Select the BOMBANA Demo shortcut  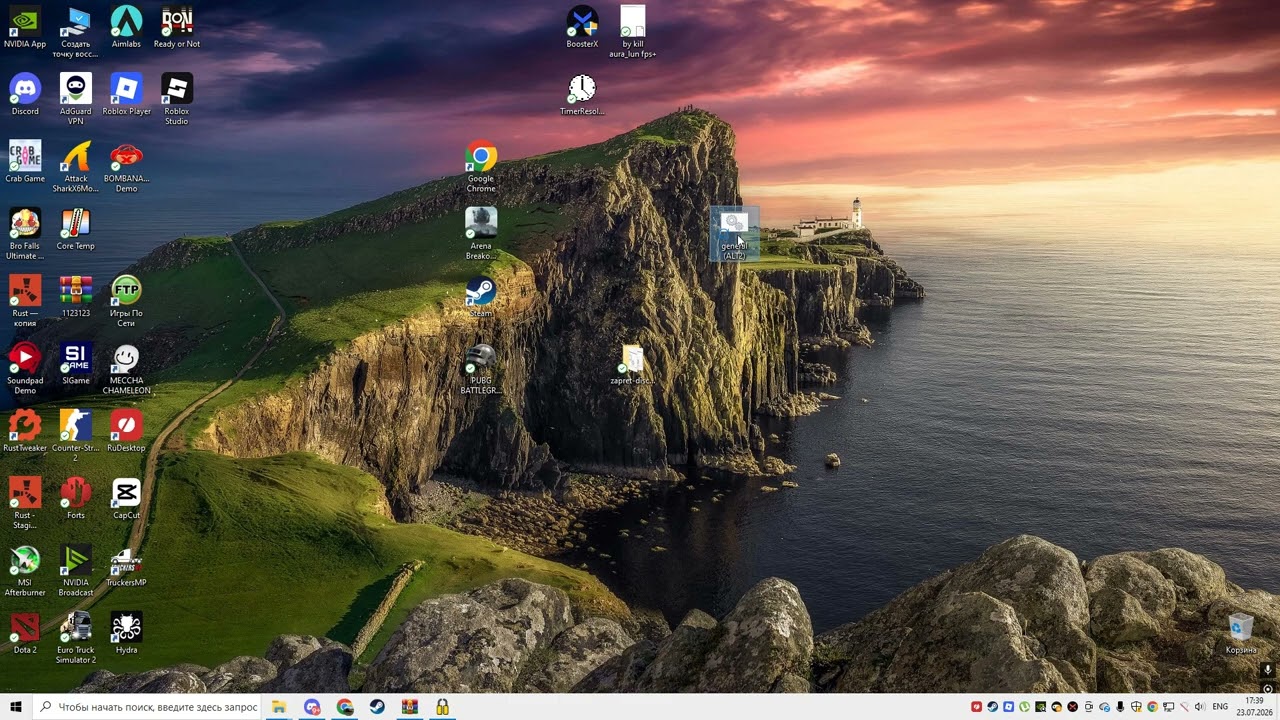[126, 166]
